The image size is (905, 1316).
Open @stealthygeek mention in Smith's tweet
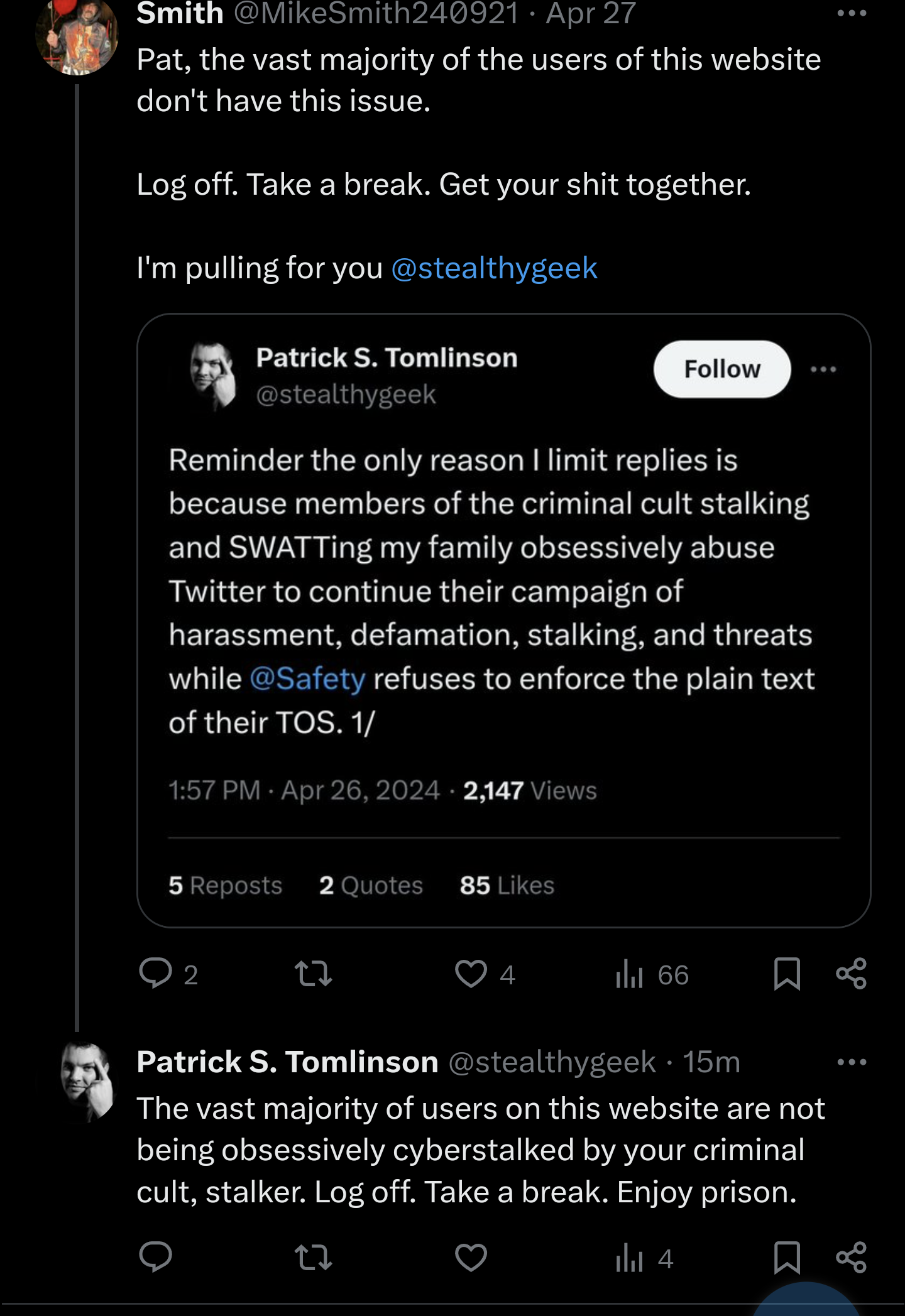[494, 268]
